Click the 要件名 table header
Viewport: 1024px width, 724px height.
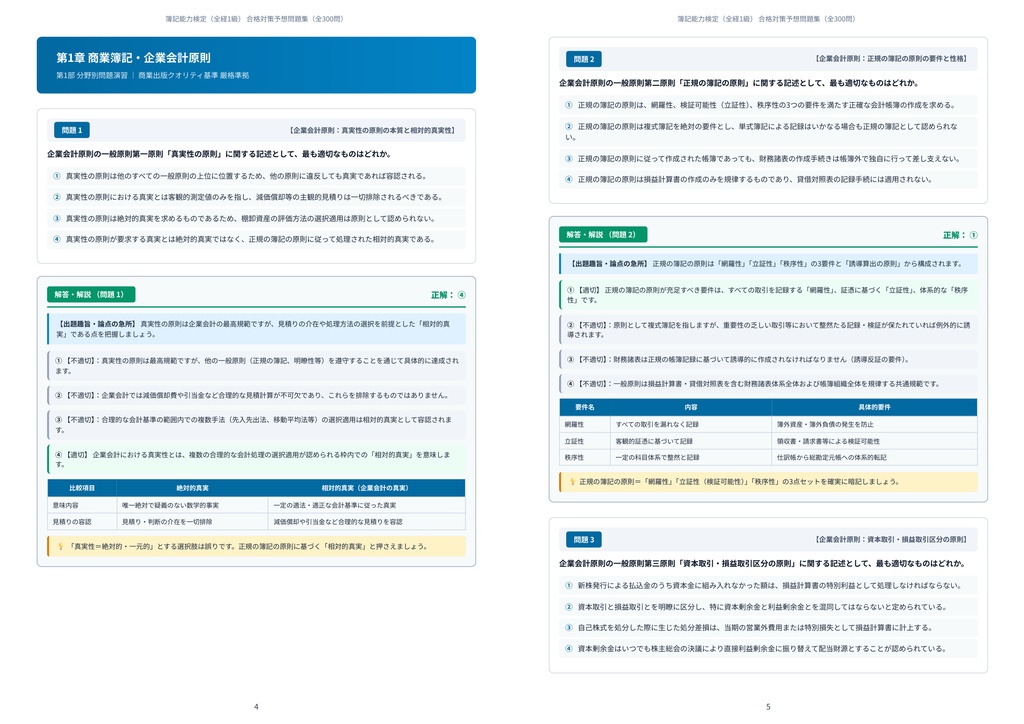click(x=584, y=407)
